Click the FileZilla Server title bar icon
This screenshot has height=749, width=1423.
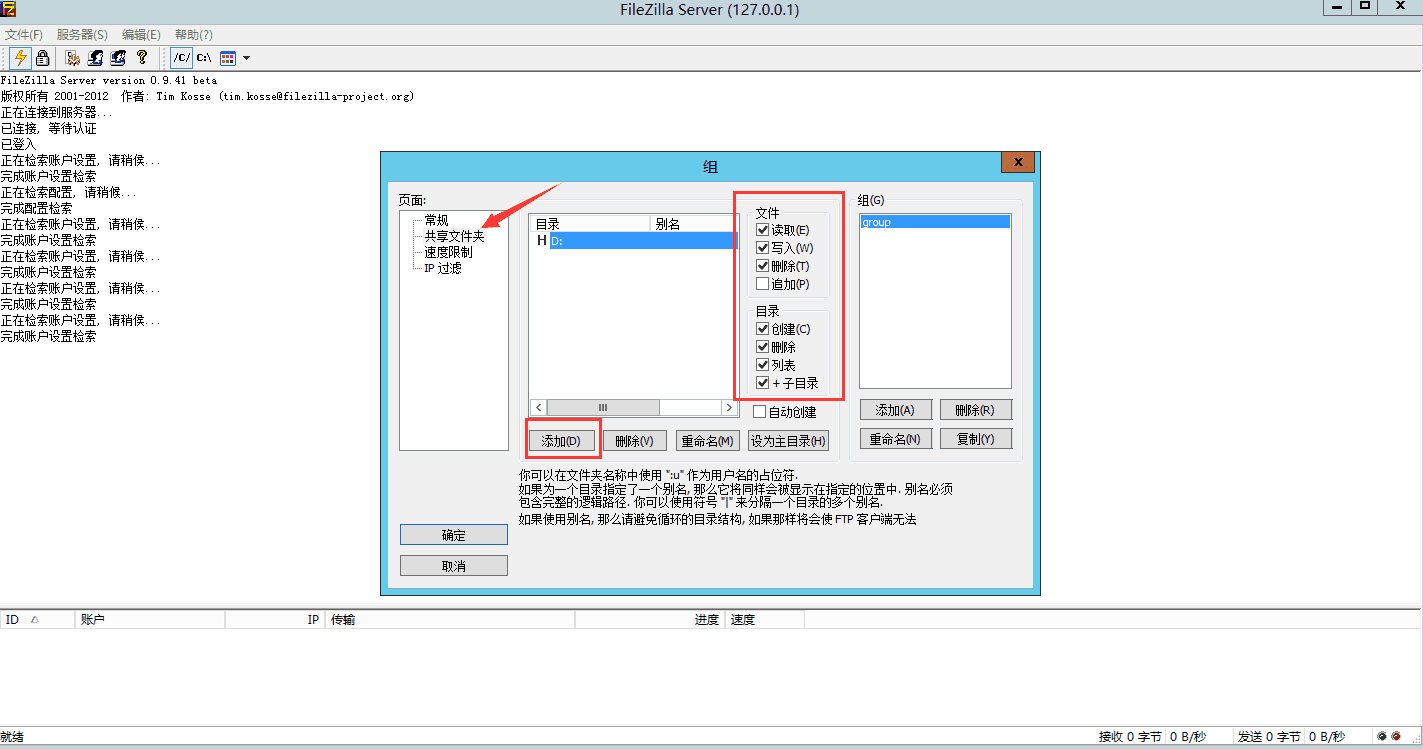tap(8, 10)
